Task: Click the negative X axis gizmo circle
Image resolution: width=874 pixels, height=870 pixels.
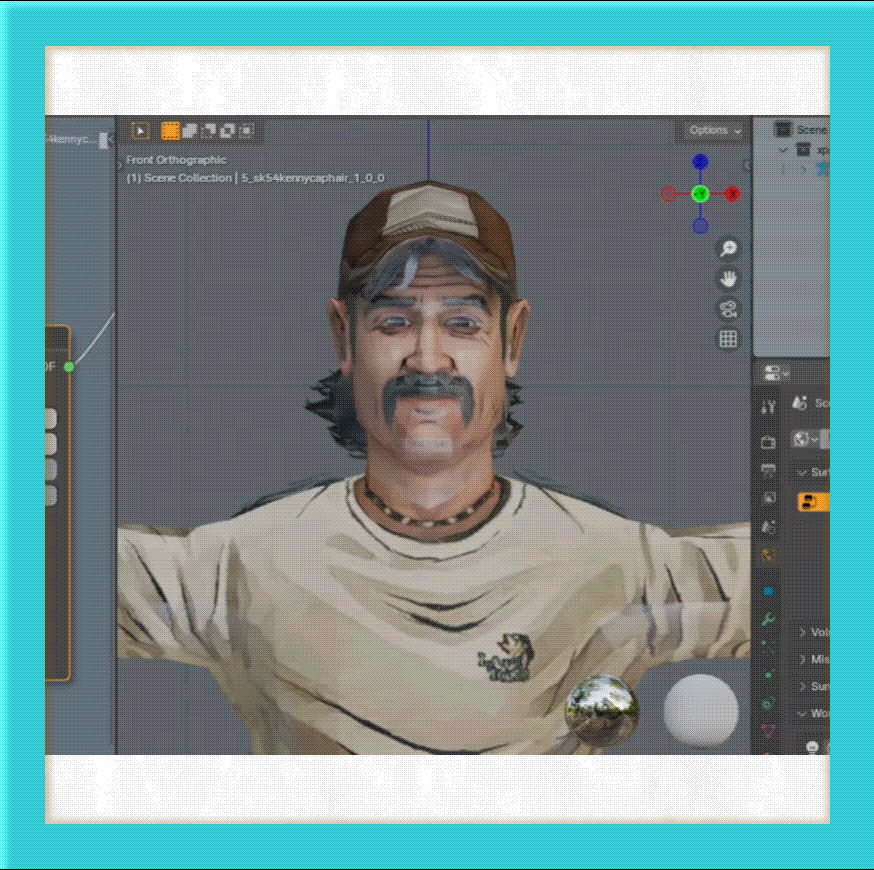Action: 668,193
